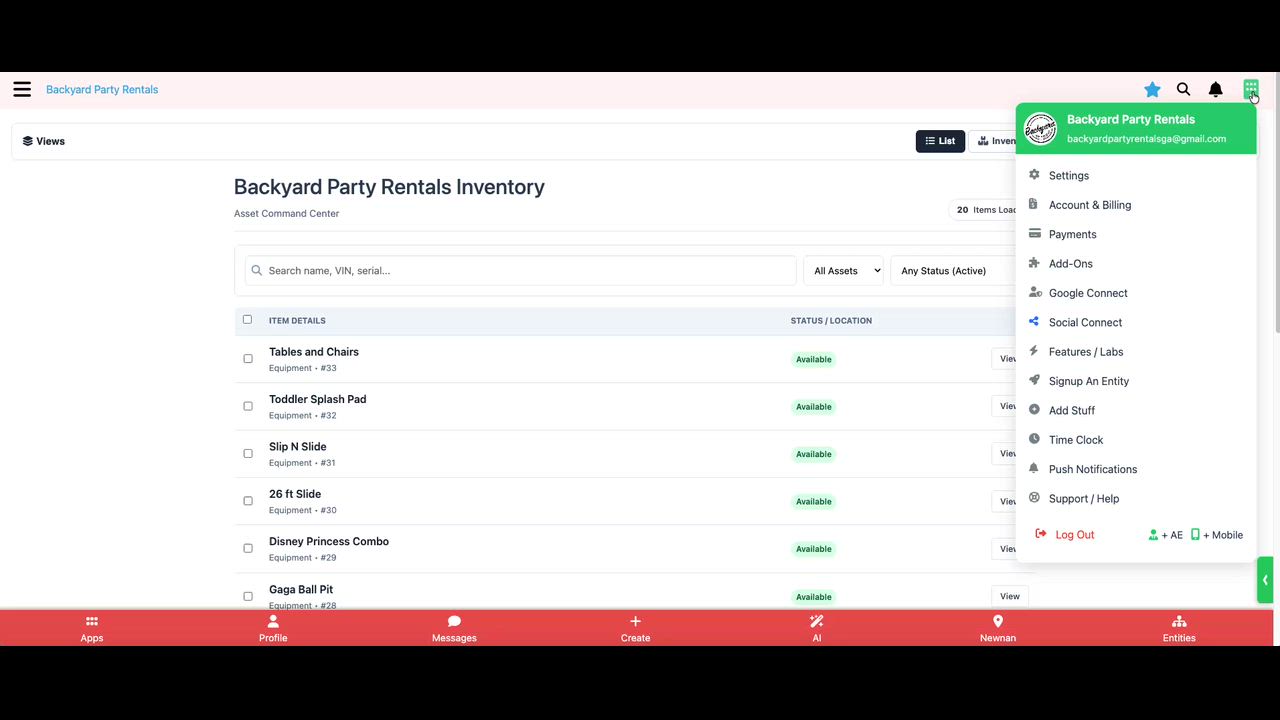Click the Features / Labs lightning icon
Viewport: 1280px width, 720px height.
[x=1034, y=351]
